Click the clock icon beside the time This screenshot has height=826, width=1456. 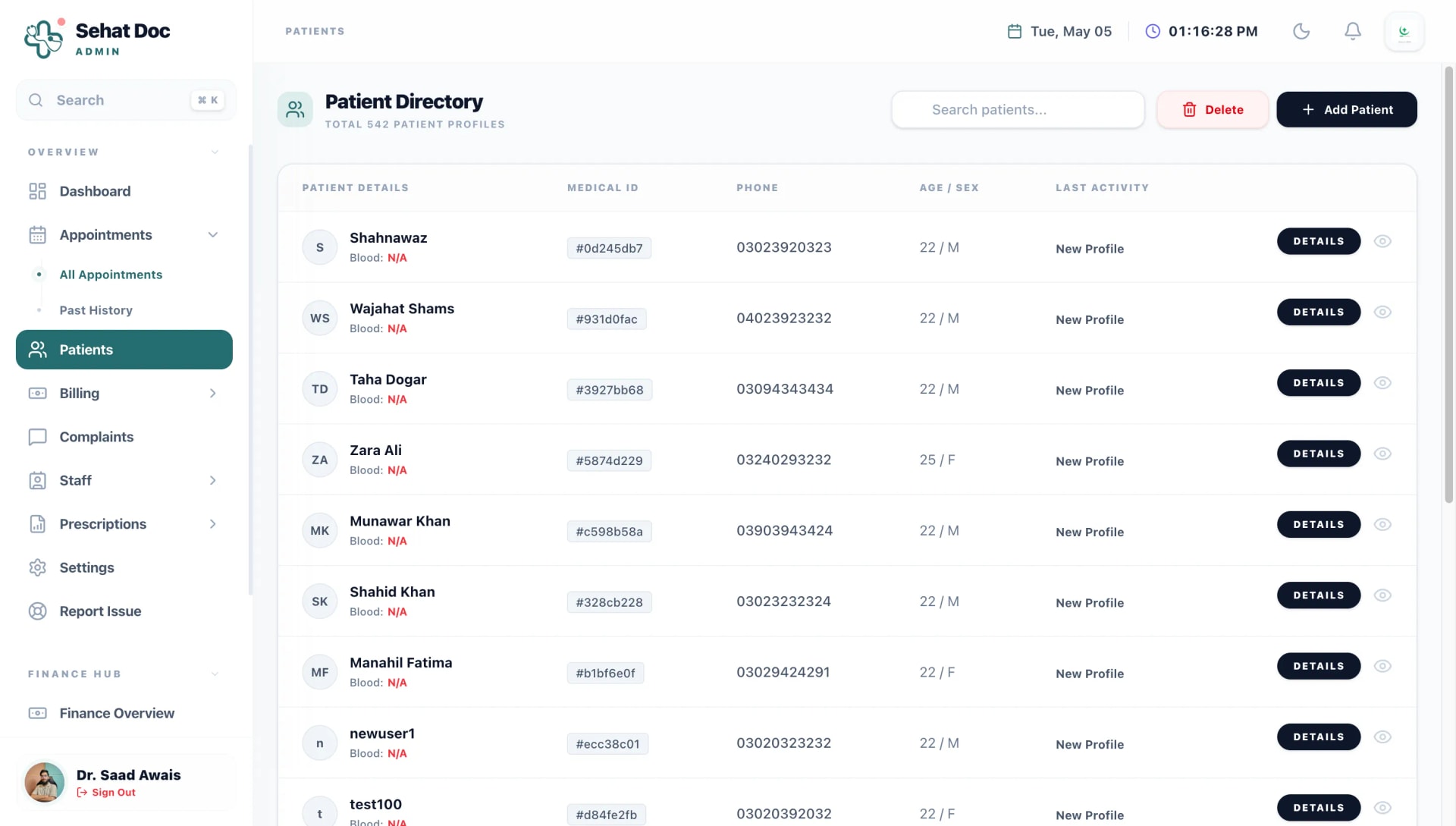click(x=1153, y=31)
